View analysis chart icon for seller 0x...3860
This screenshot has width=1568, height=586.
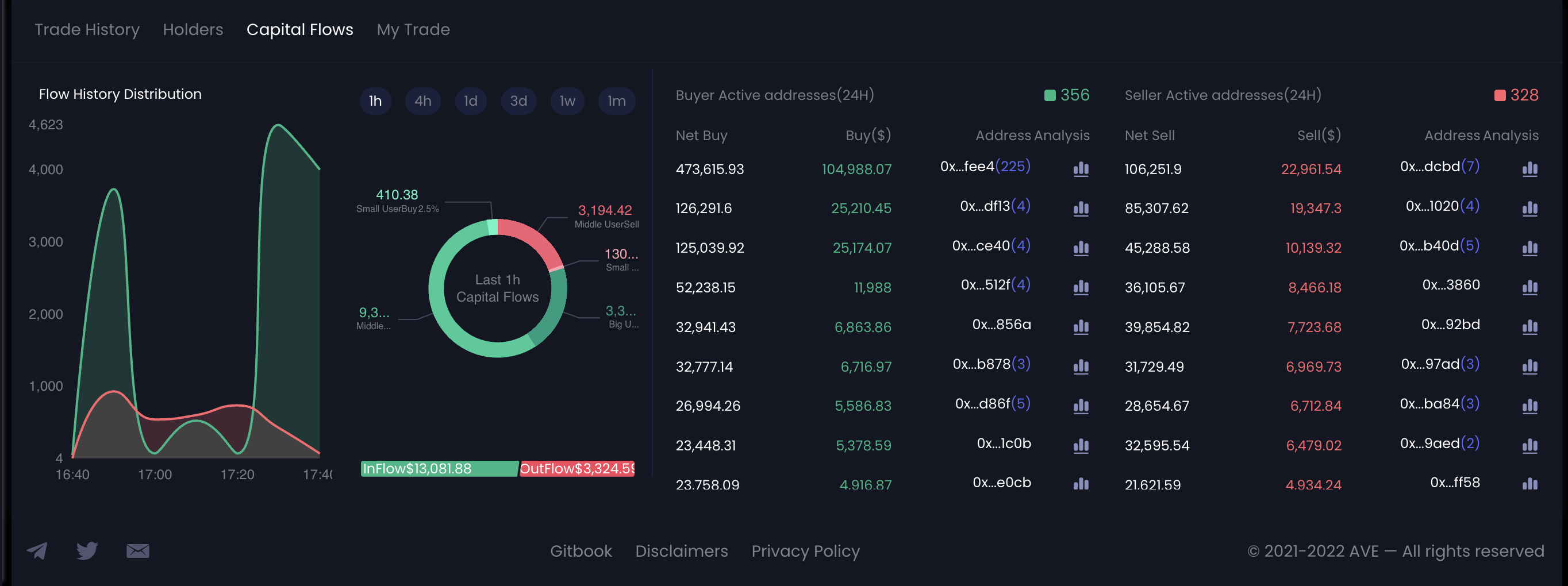point(1529,287)
